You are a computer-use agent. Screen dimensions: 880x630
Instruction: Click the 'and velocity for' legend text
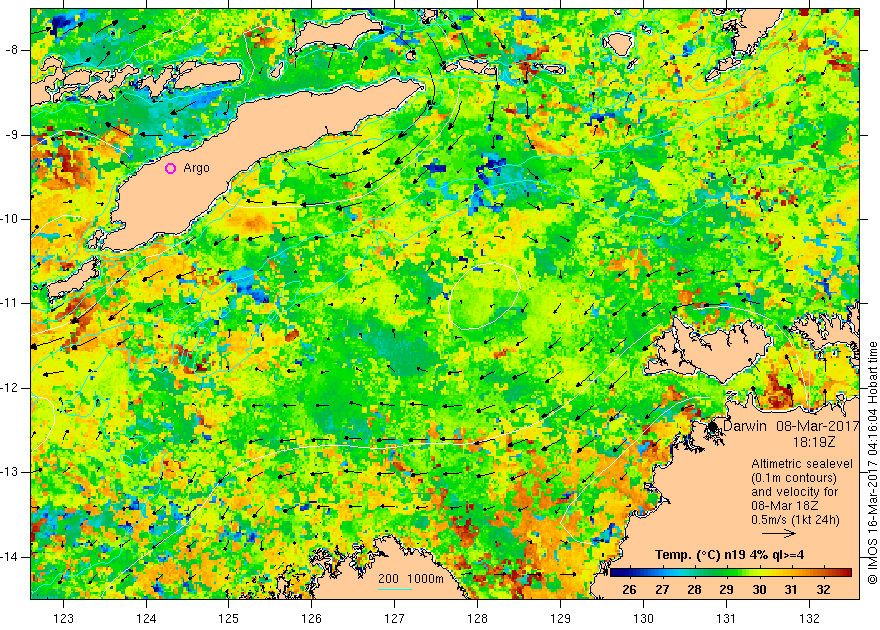pyautogui.click(x=795, y=492)
